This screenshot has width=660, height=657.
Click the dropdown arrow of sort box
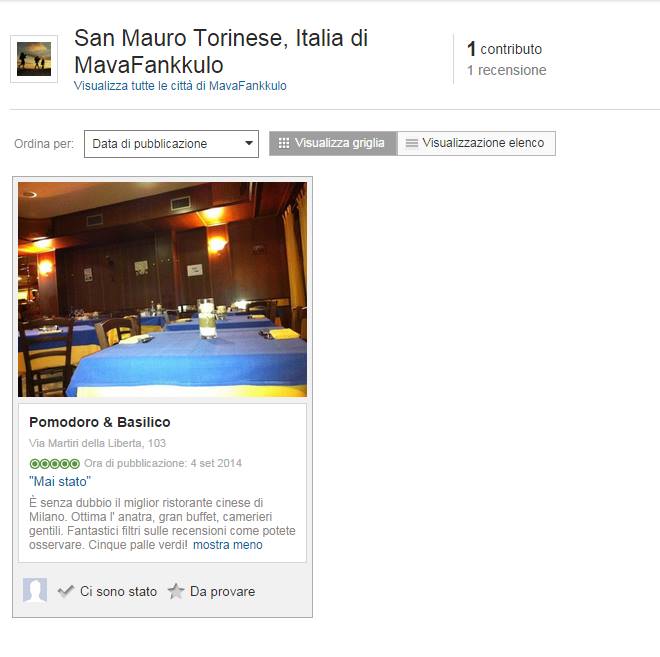[x=249, y=143]
